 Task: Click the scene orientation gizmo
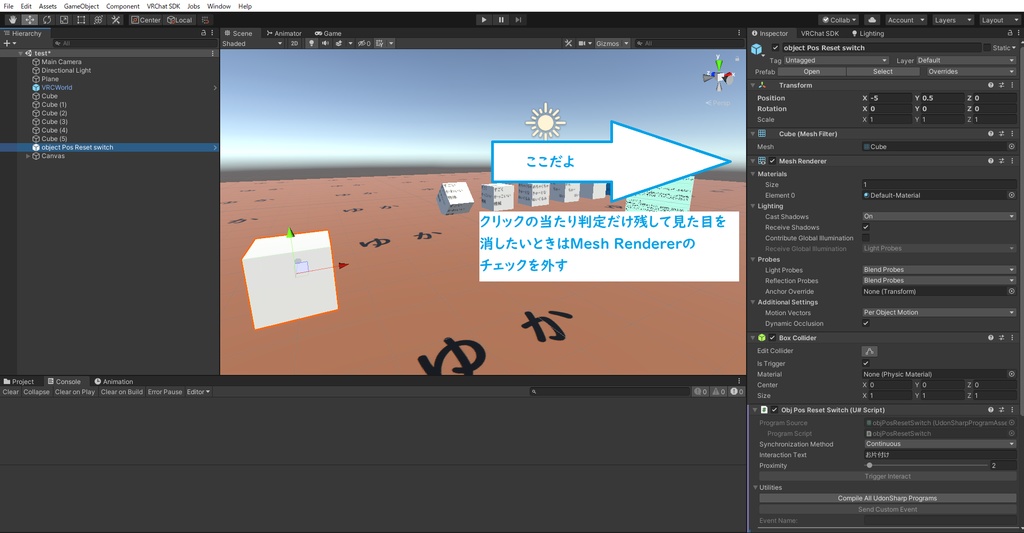point(718,75)
